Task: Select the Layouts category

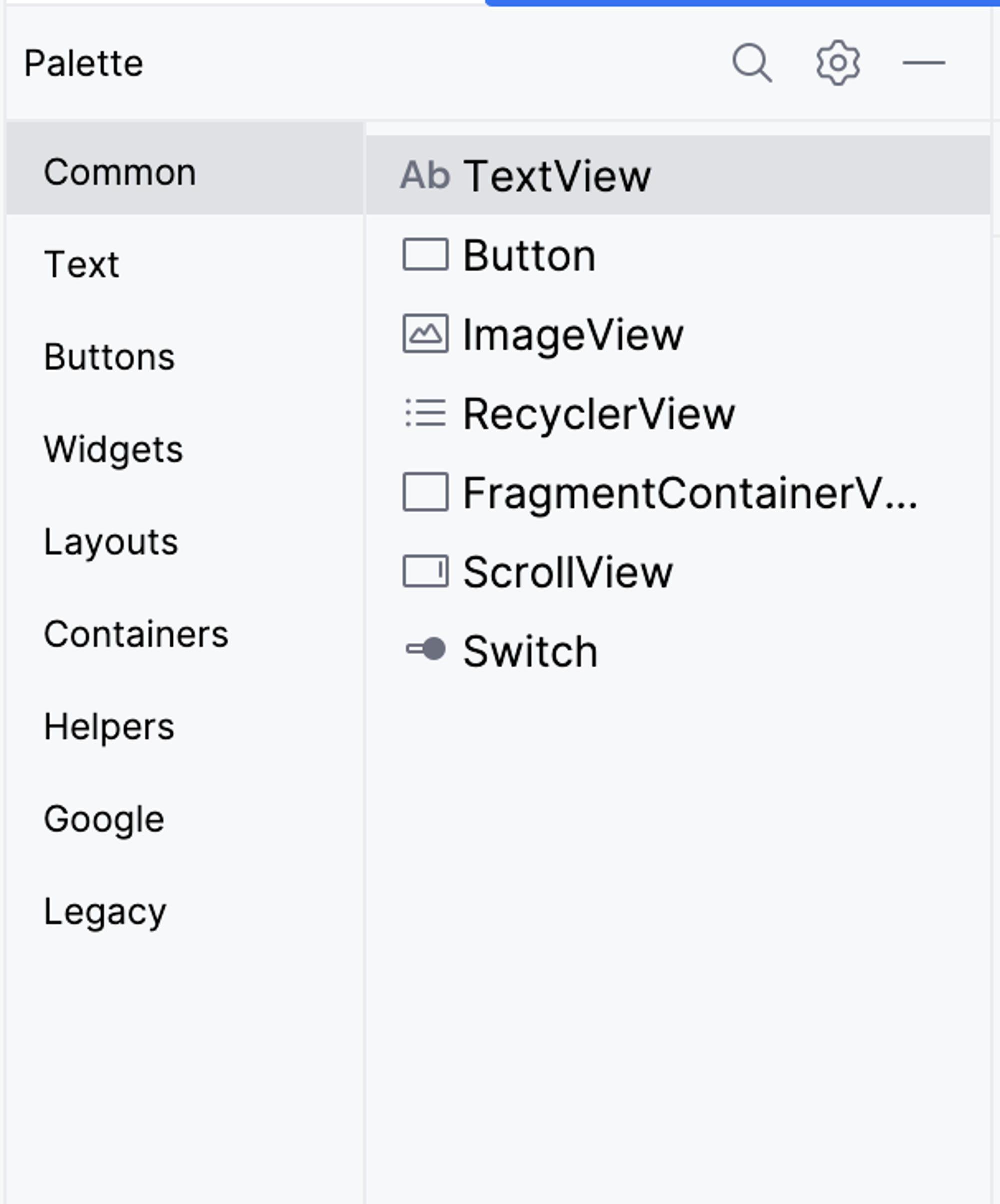Action: click(x=111, y=542)
